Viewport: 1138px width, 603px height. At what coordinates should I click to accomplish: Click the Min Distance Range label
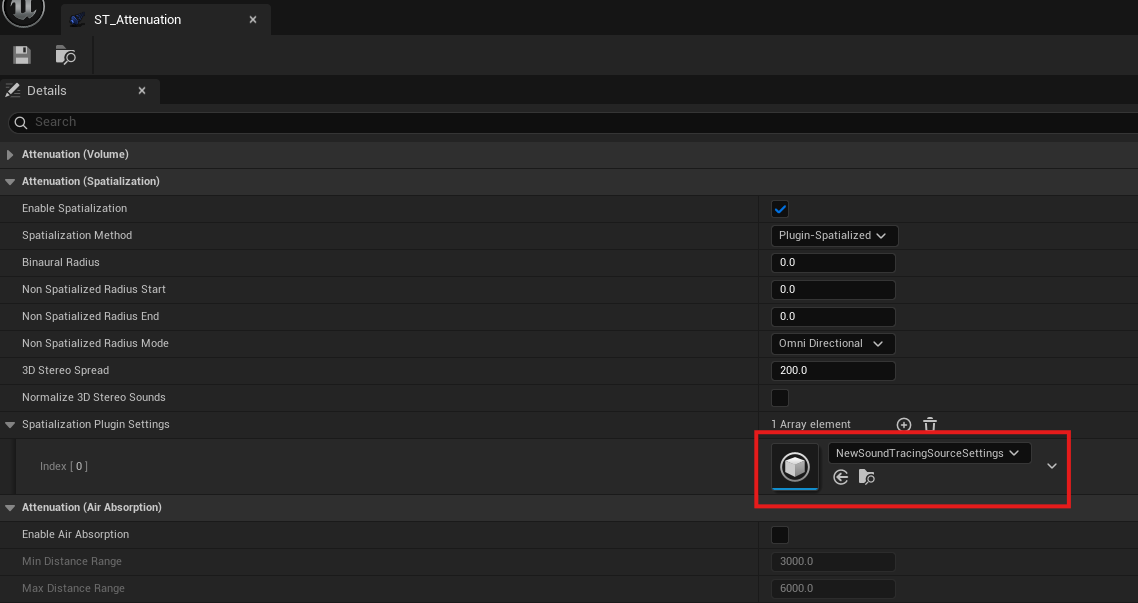click(x=72, y=561)
